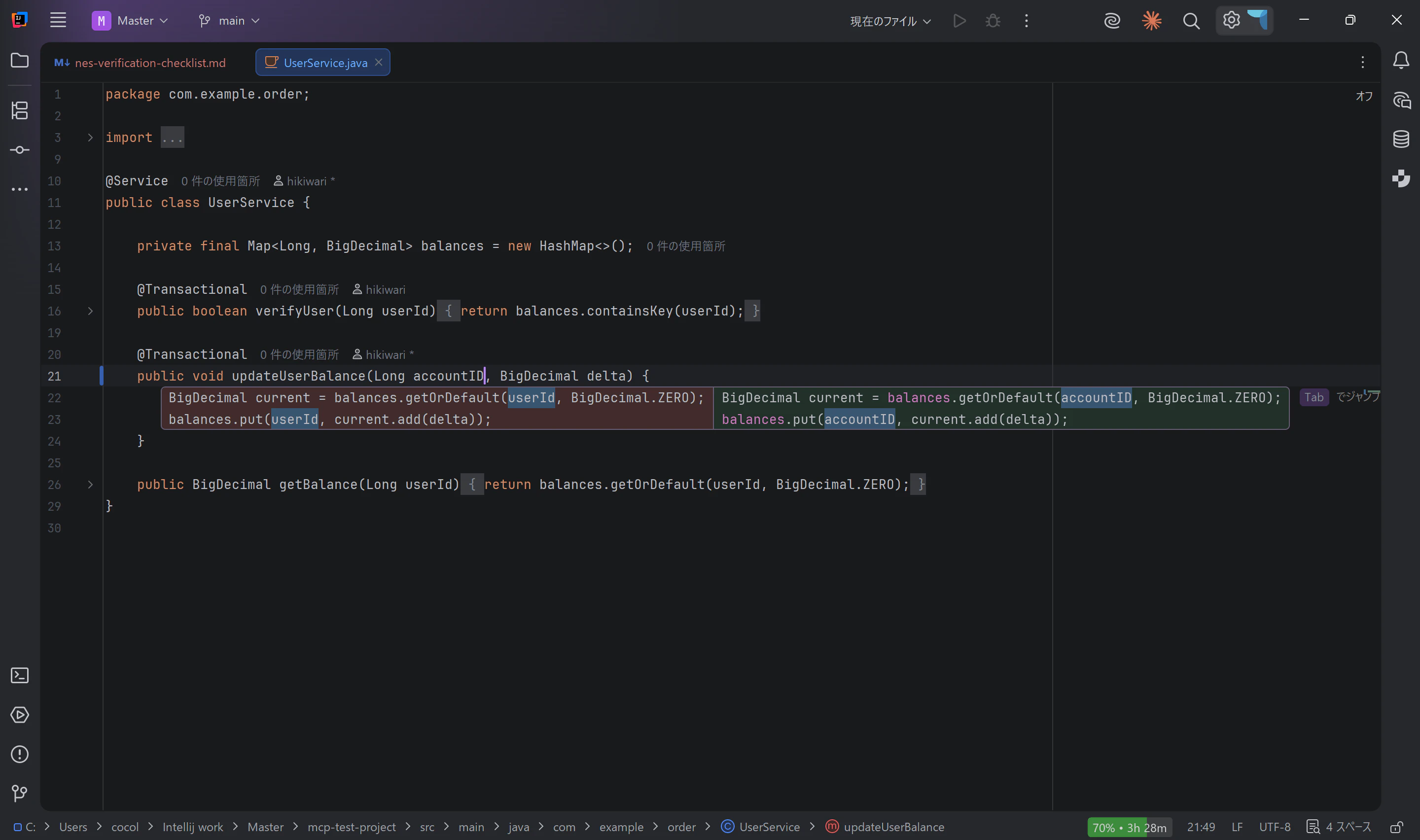
Task: Place the cursor on the @Service annotation
Action: click(x=137, y=181)
